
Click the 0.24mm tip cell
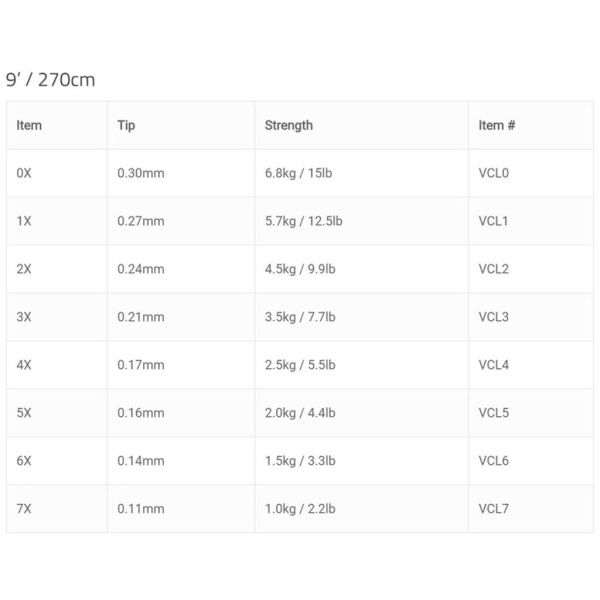(x=140, y=269)
